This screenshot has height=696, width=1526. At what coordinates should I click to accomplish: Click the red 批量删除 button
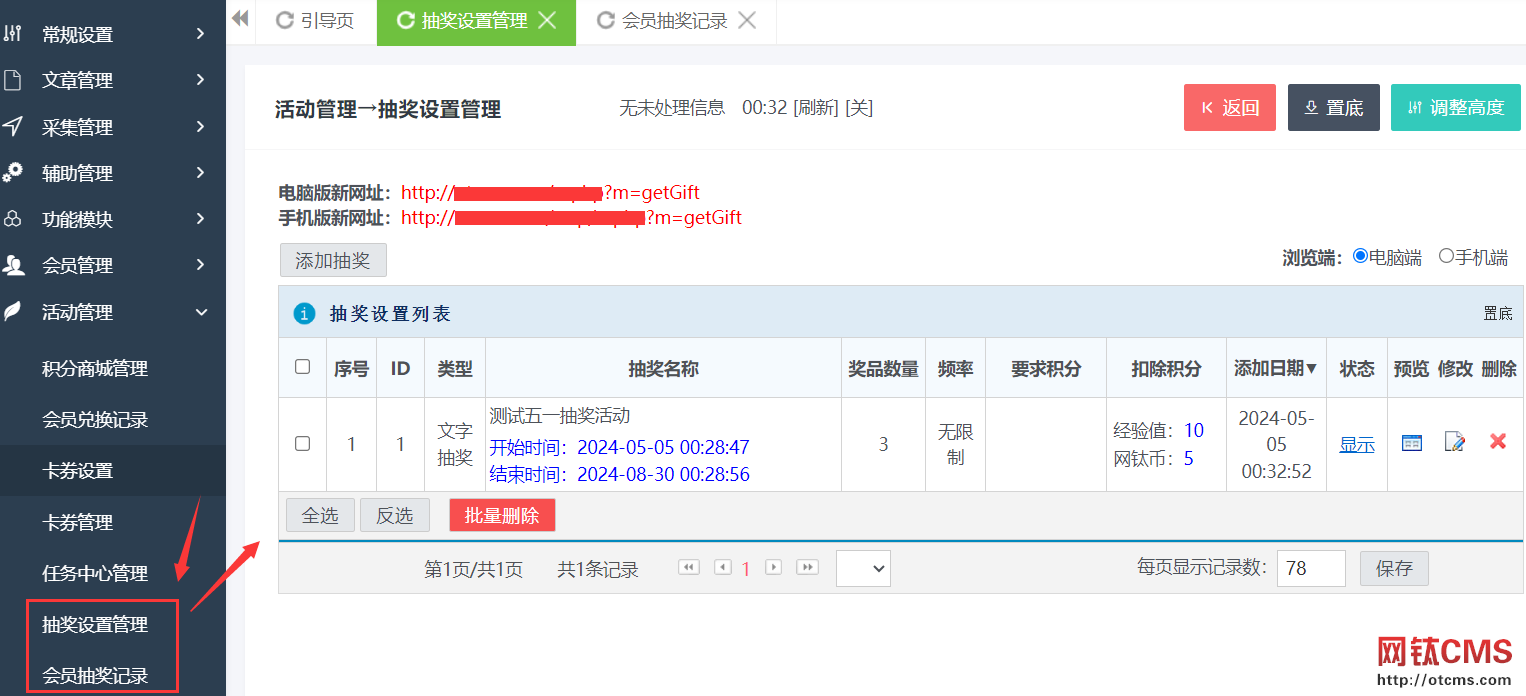[x=502, y=515]
